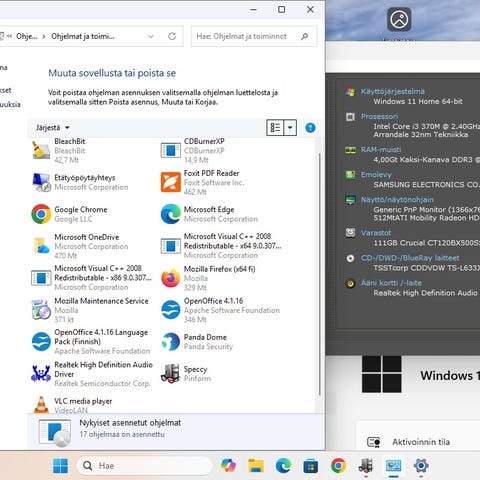Select Visual C++ 2008 x86 icon

coord(41,278)
